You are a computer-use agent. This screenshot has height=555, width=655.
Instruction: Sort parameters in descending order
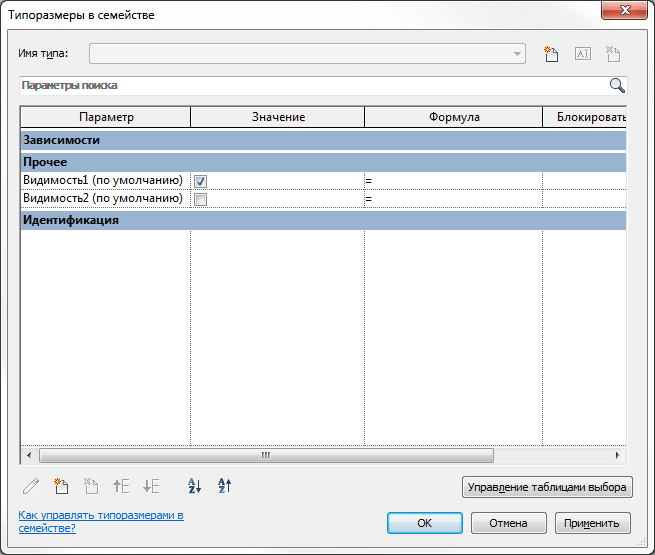[224, 487]
